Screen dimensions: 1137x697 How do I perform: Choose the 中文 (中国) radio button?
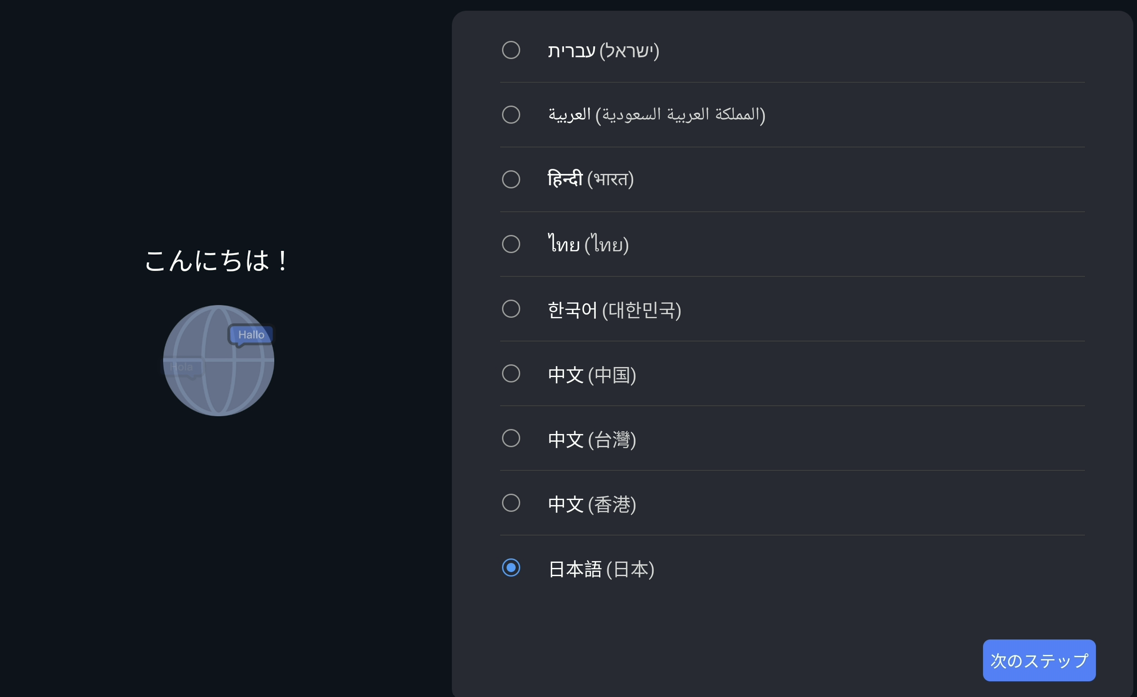[x=511, y=374]
